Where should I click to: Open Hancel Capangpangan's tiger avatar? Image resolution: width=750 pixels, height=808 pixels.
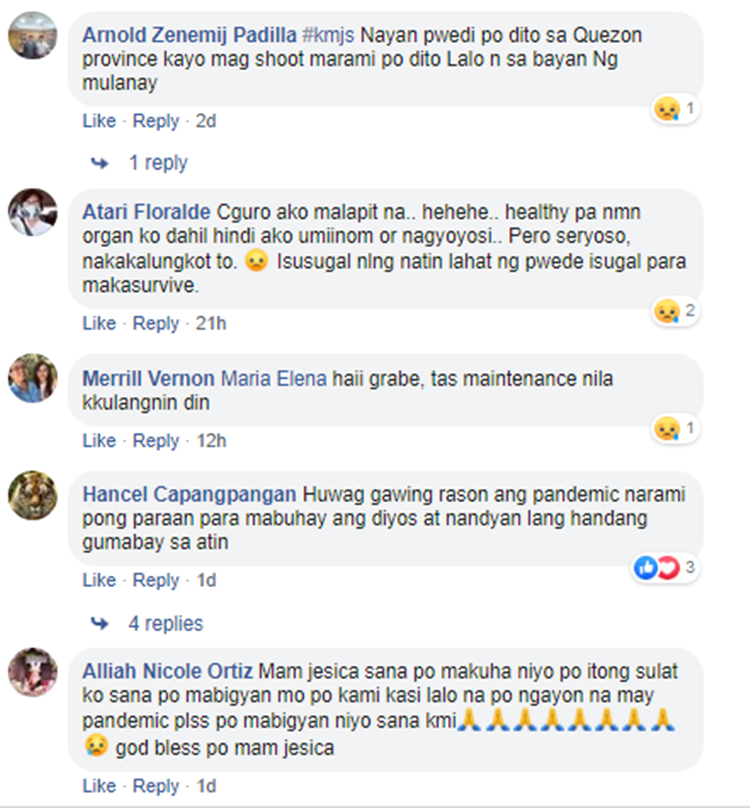point(32,495)
